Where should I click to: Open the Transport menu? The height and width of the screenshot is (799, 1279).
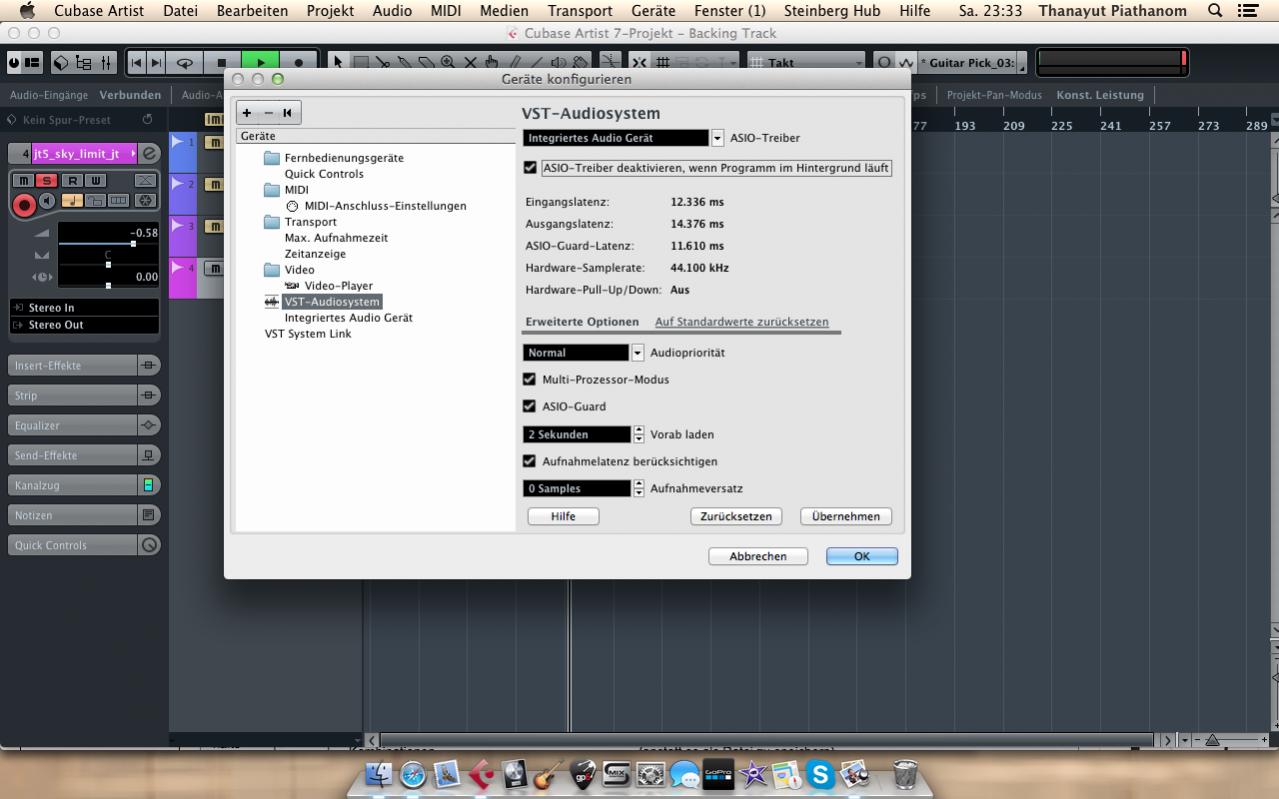point(580,10)
